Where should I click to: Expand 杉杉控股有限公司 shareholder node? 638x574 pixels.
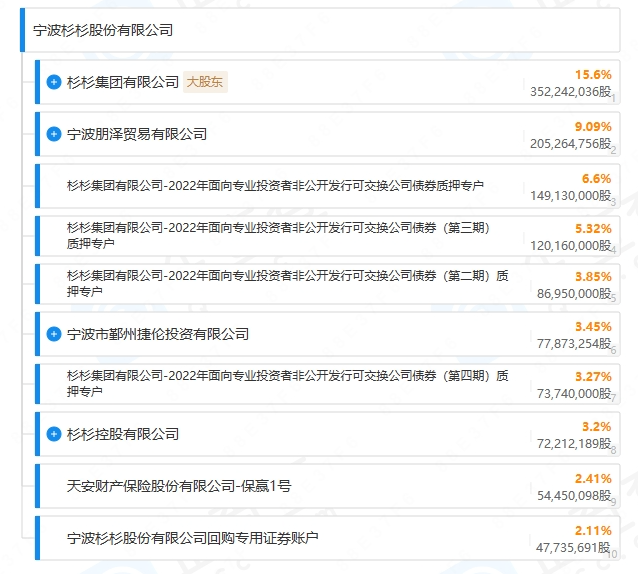point(54,434)
